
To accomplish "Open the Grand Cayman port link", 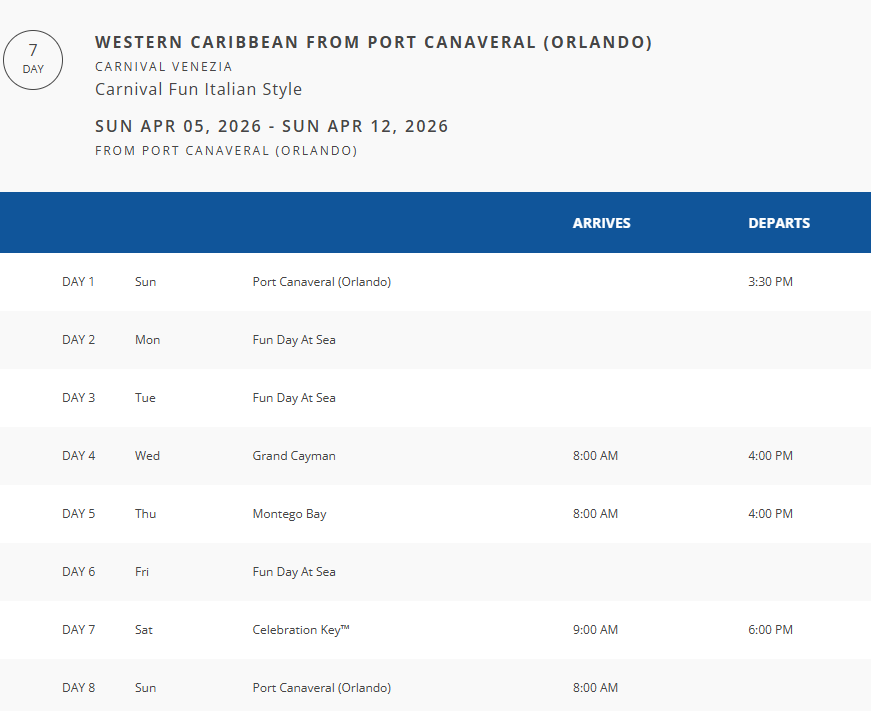I will 294,456.
